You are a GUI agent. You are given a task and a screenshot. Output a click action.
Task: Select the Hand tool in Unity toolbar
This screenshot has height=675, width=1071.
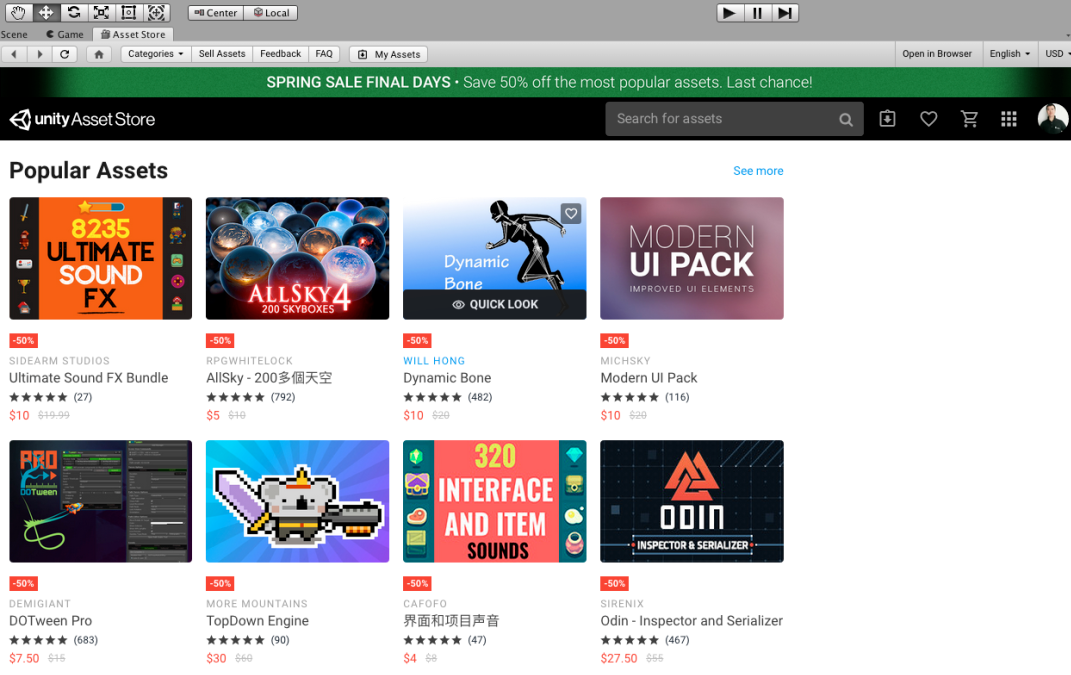pyautogui.click(x=18, y=12)
